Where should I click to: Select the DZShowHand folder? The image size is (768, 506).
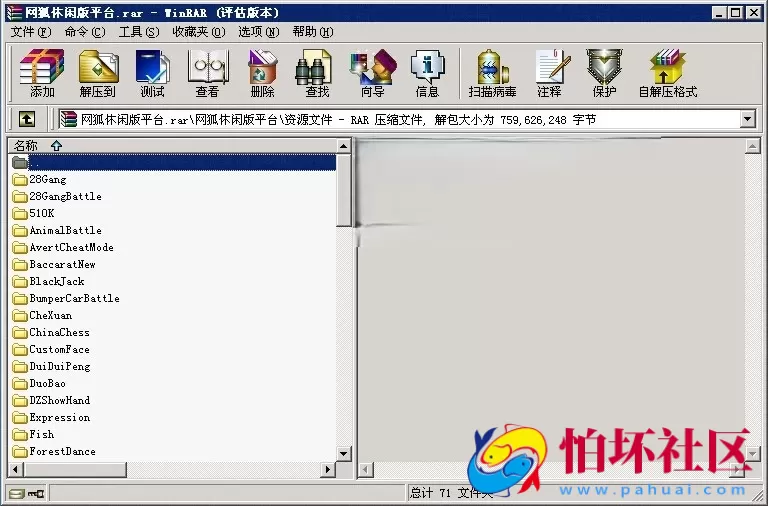(51, 400)
